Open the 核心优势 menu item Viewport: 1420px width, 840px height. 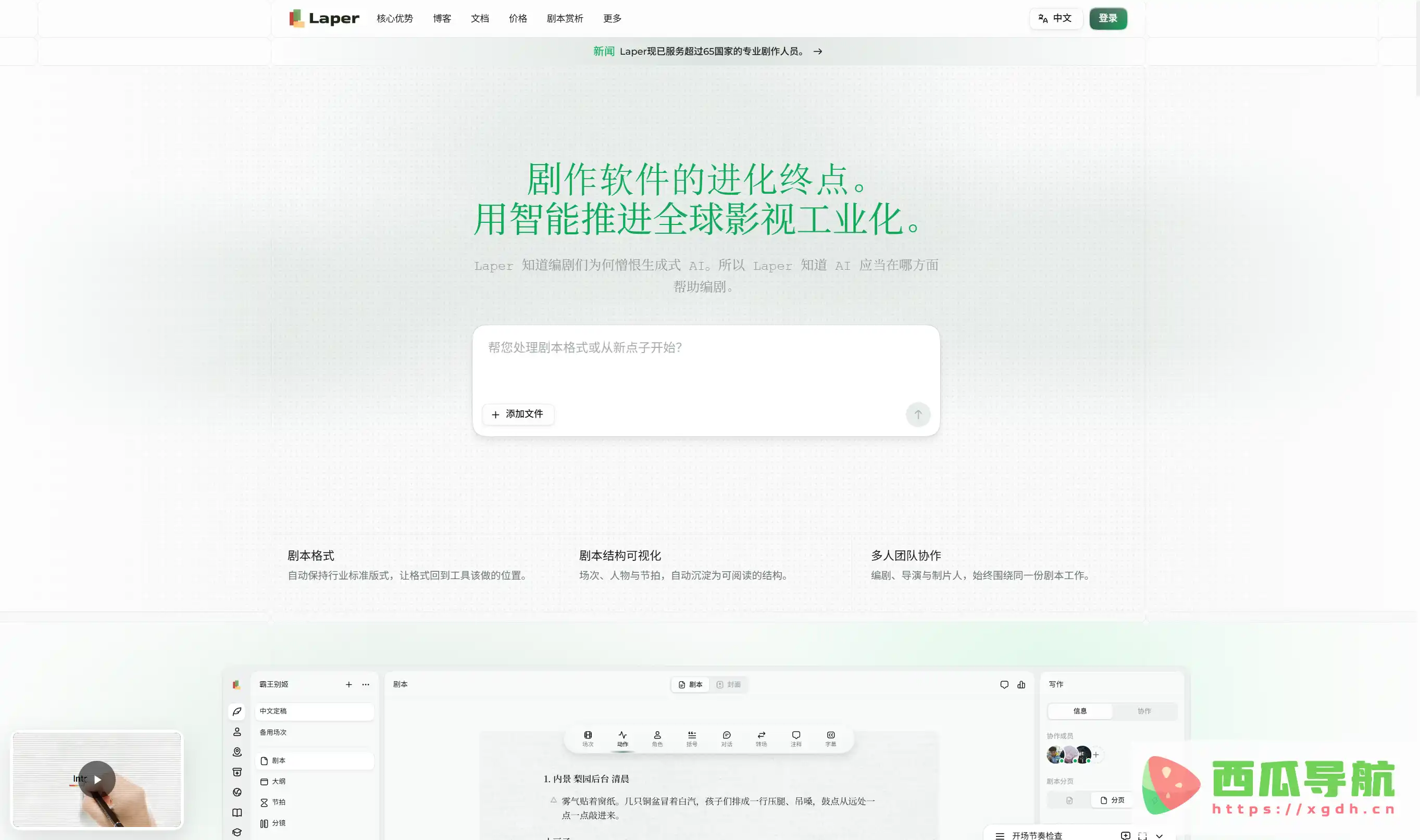pos(395,18)
